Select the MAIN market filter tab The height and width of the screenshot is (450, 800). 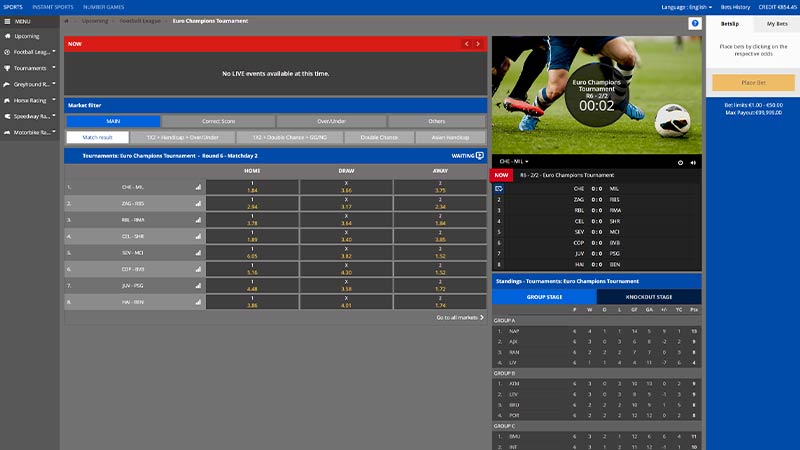pos(113,121)
